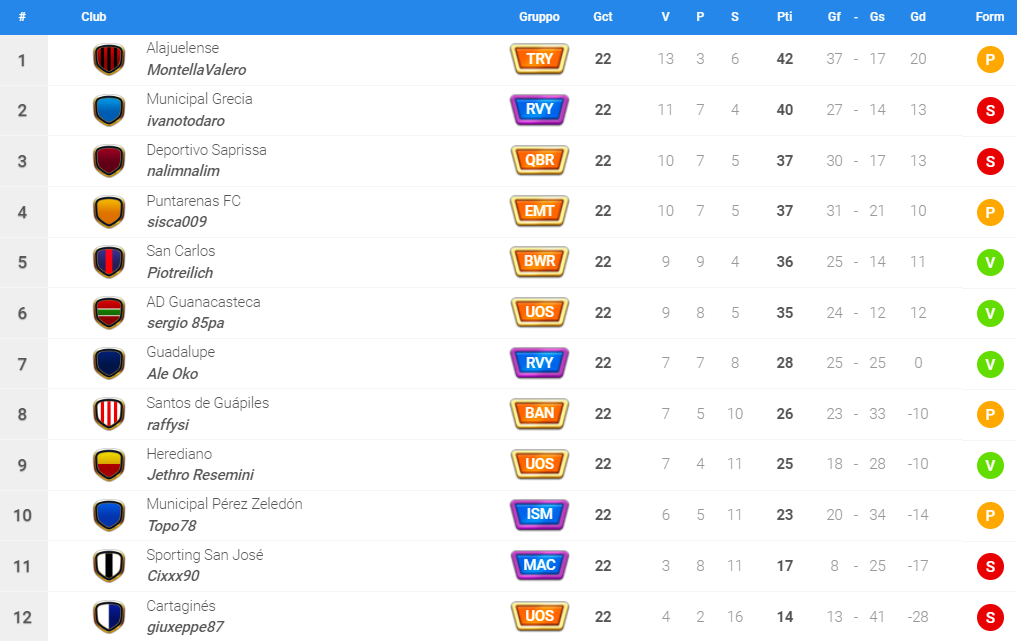Click Alajuelense's orange P form indicator

990,60
